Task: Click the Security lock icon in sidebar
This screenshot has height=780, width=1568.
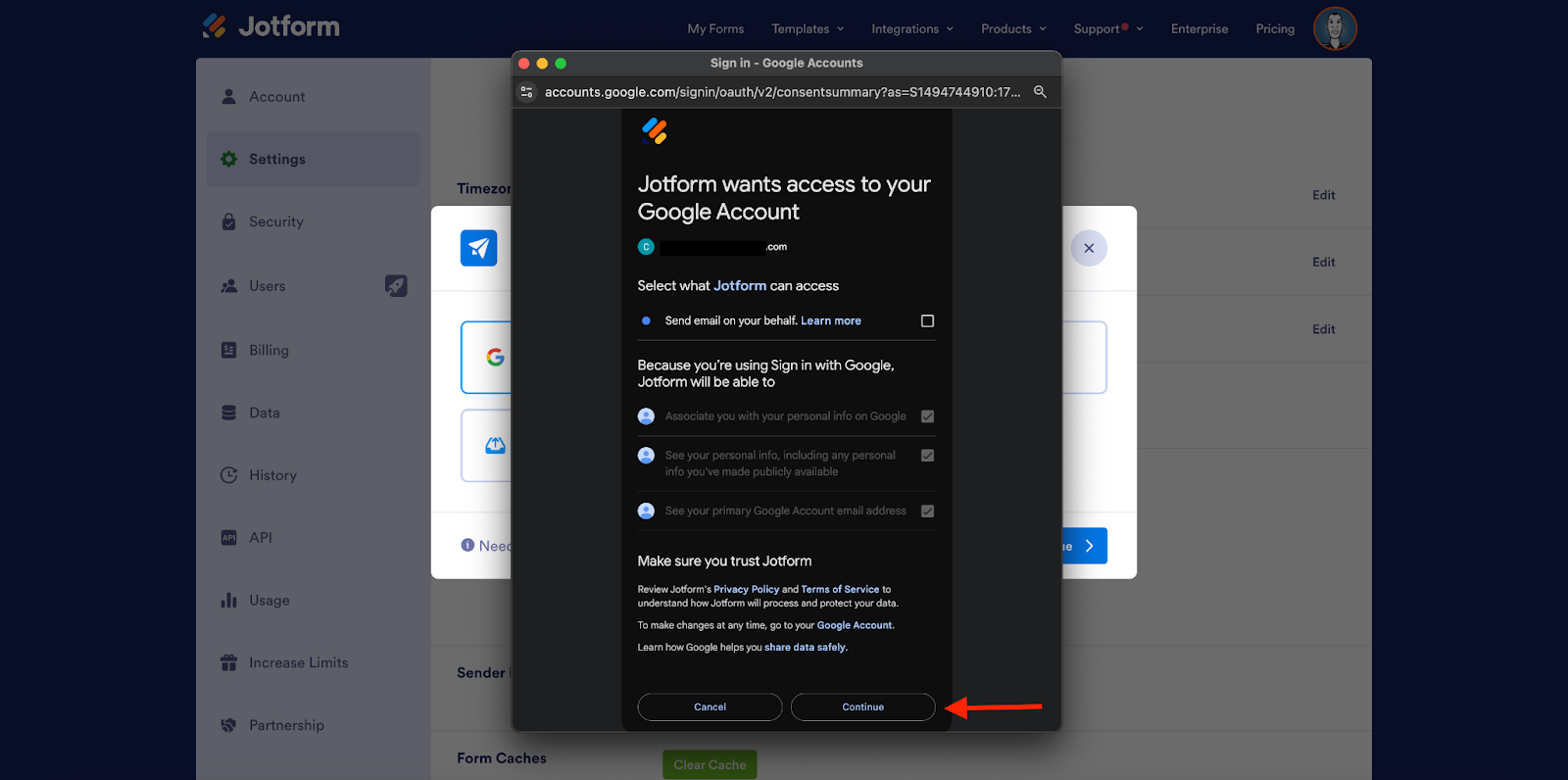Action: 228,221
